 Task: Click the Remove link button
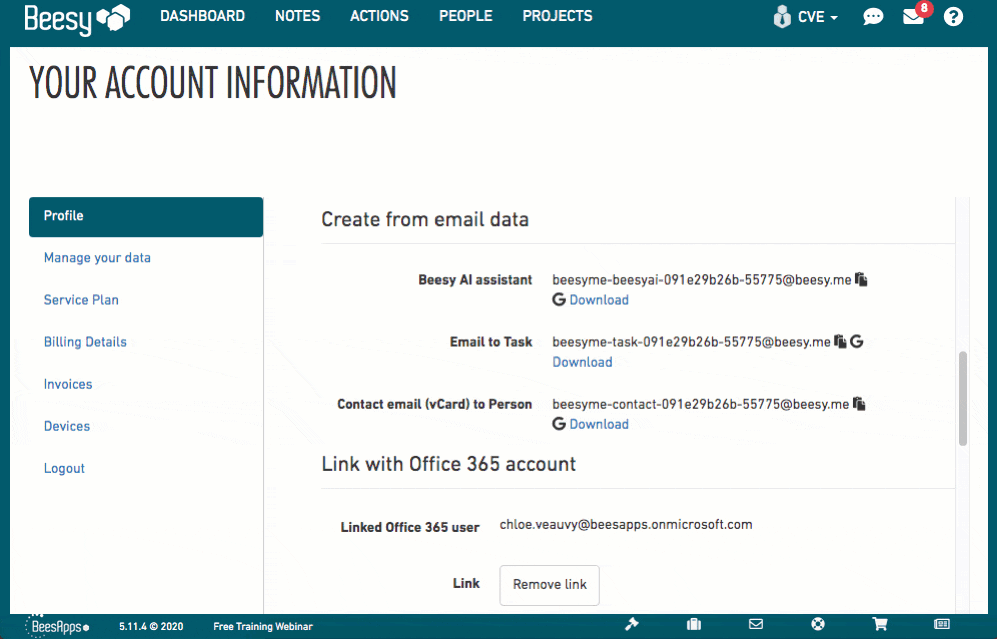(549, 585)
